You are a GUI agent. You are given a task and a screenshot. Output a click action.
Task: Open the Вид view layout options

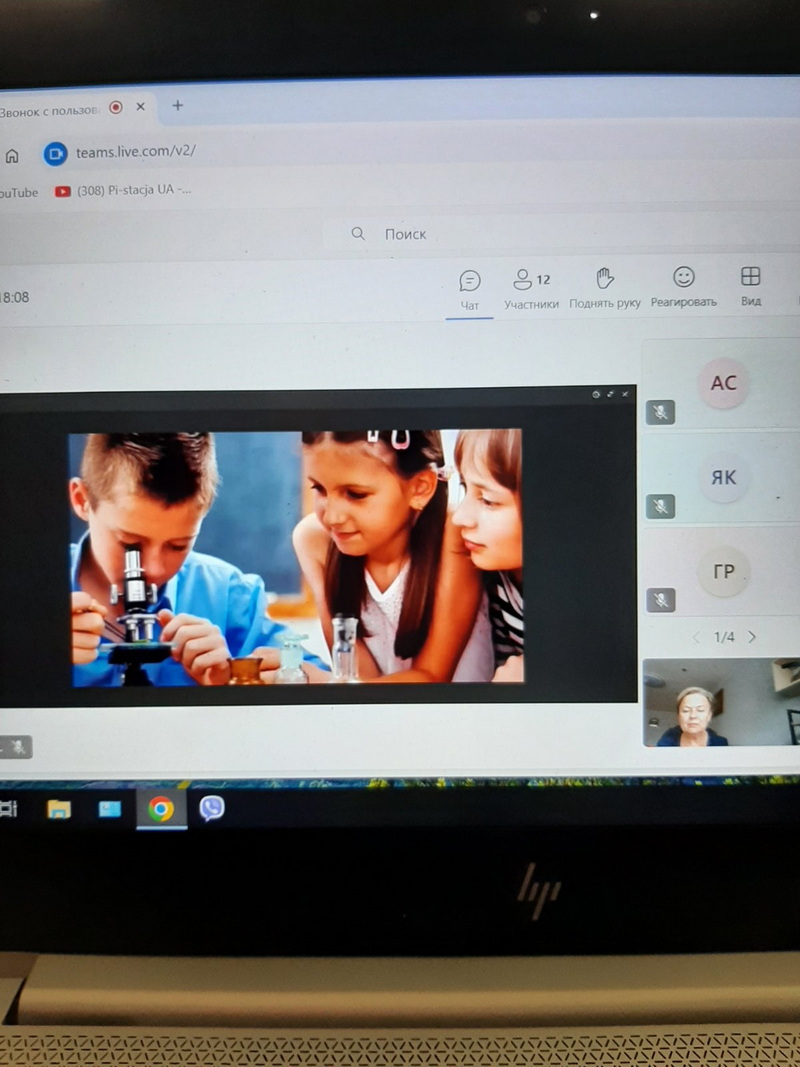[x=751, y=287]
